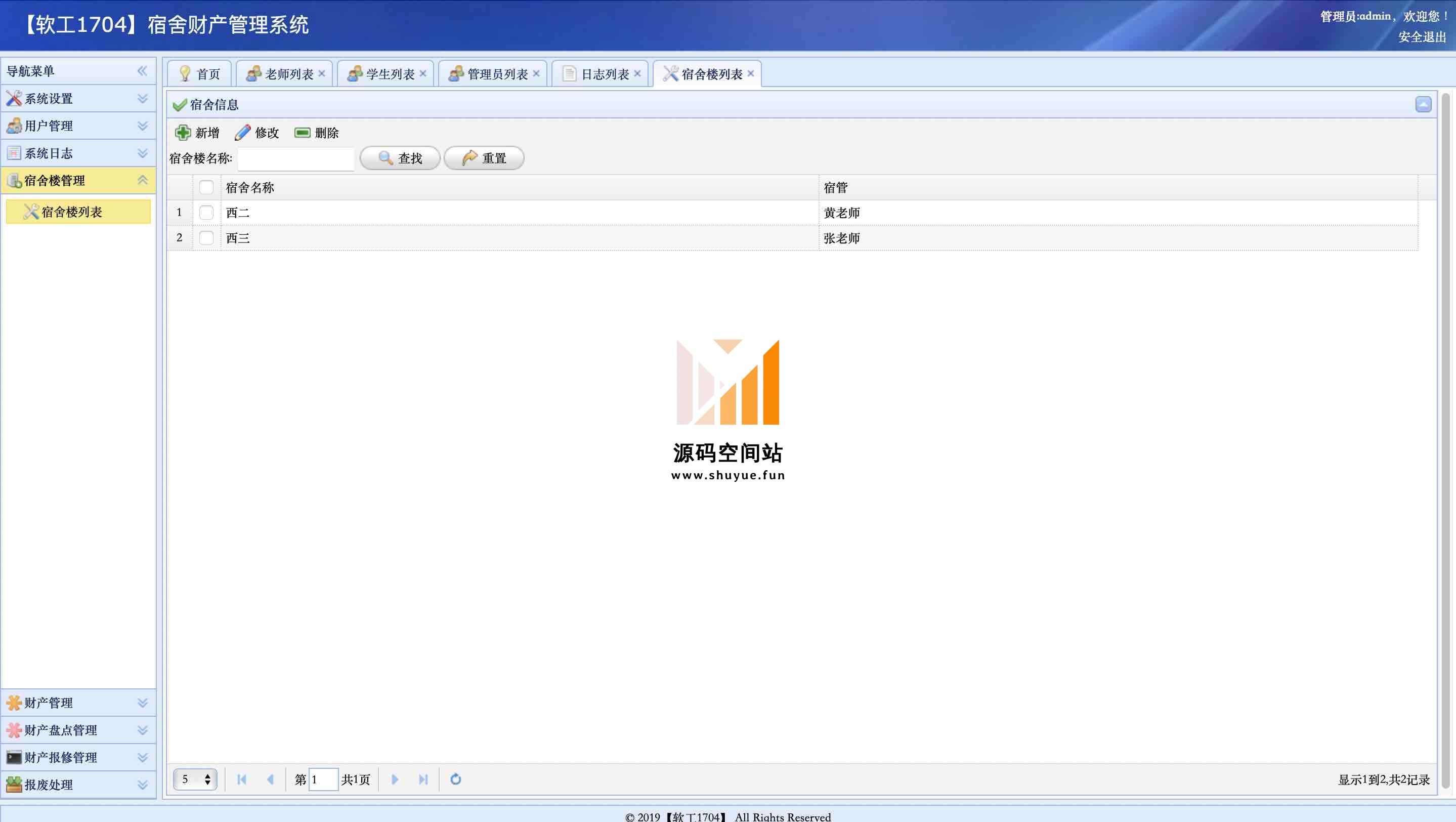Click the 西二 dormitory name cell
This screenshot has height=822, width=1456.
tap(520, 213)
